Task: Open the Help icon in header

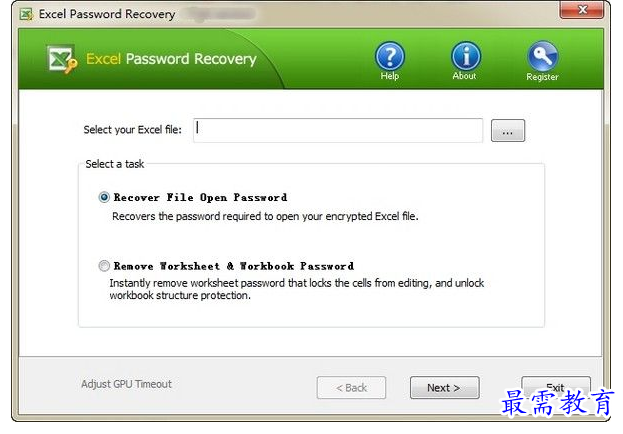Action: click(390, 56)
